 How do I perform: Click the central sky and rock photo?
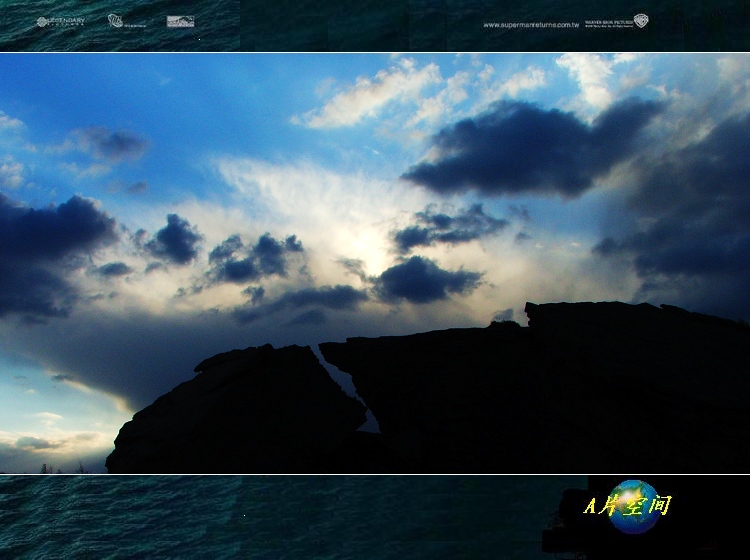click(x=375, y=263)
